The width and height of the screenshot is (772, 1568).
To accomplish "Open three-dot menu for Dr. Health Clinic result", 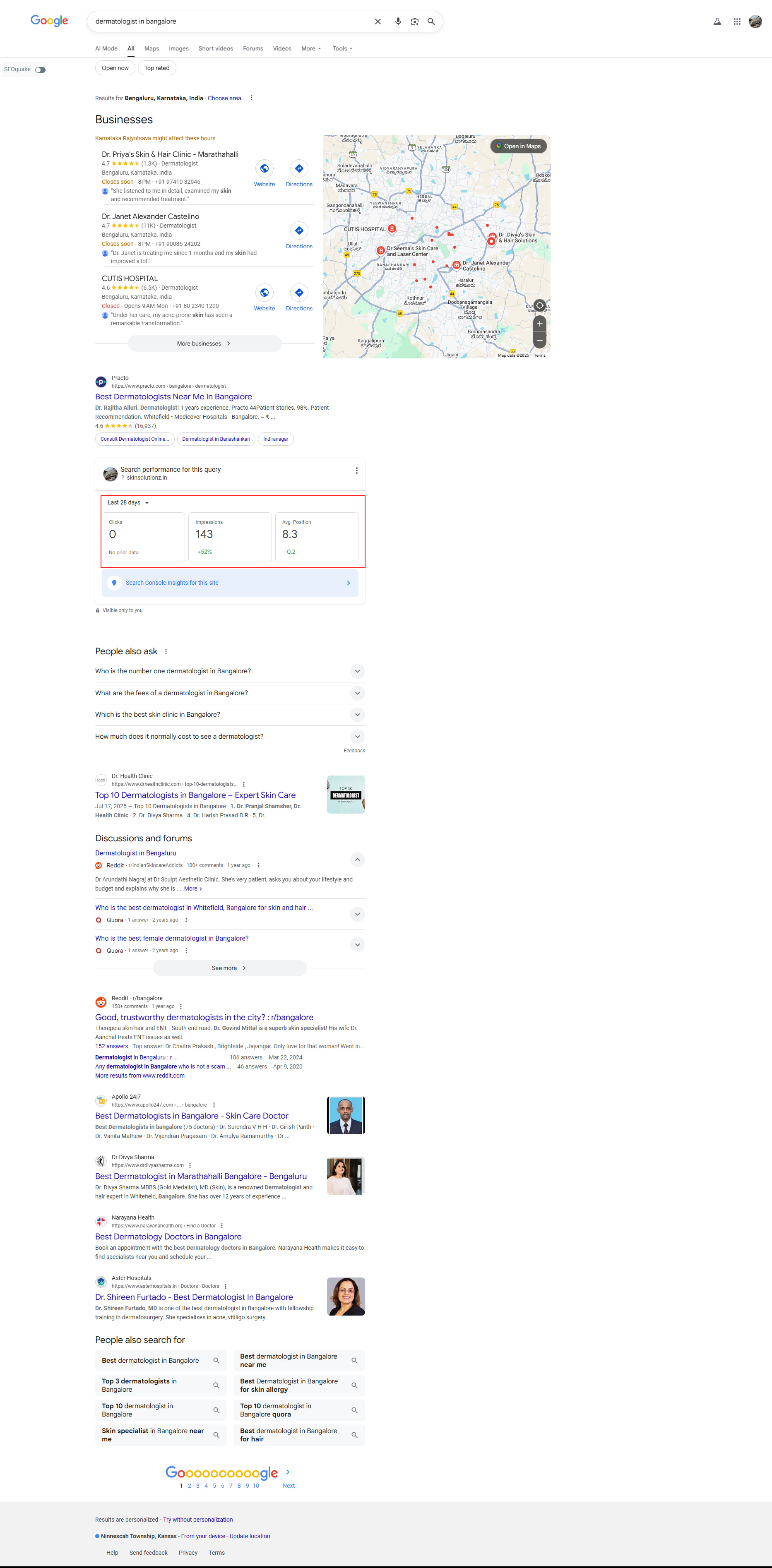I will click(x=243, y=784).
